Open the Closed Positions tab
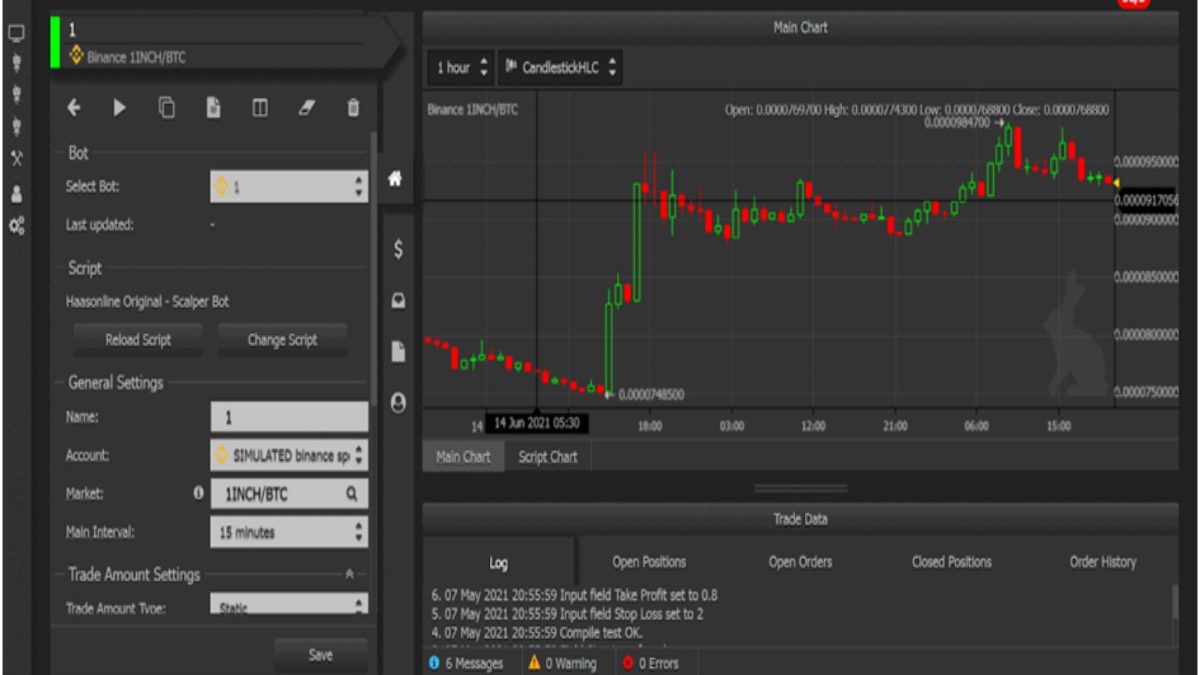 tap(951, 562)
